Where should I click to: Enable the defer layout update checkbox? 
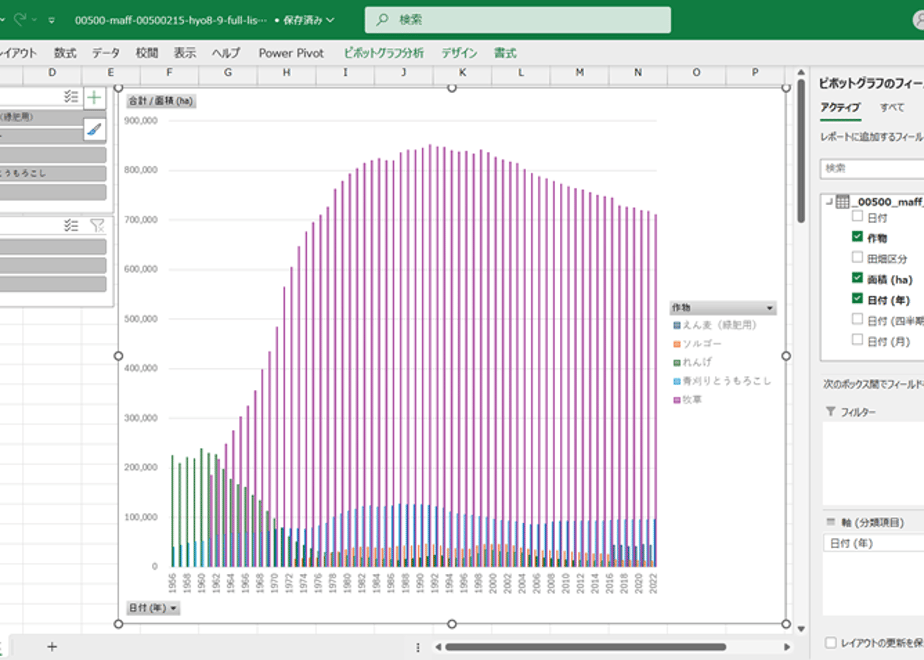(831, 642)
